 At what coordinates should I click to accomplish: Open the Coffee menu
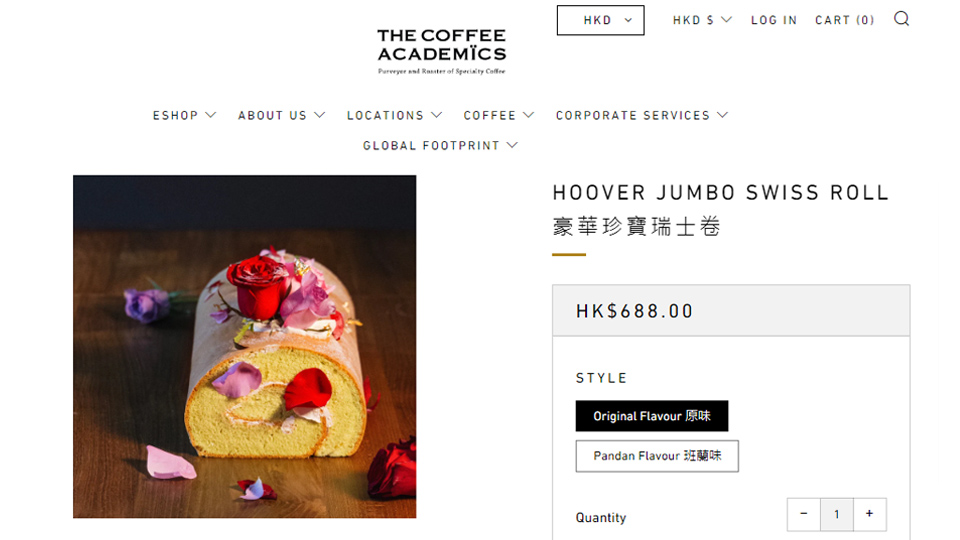coord(498,115)
